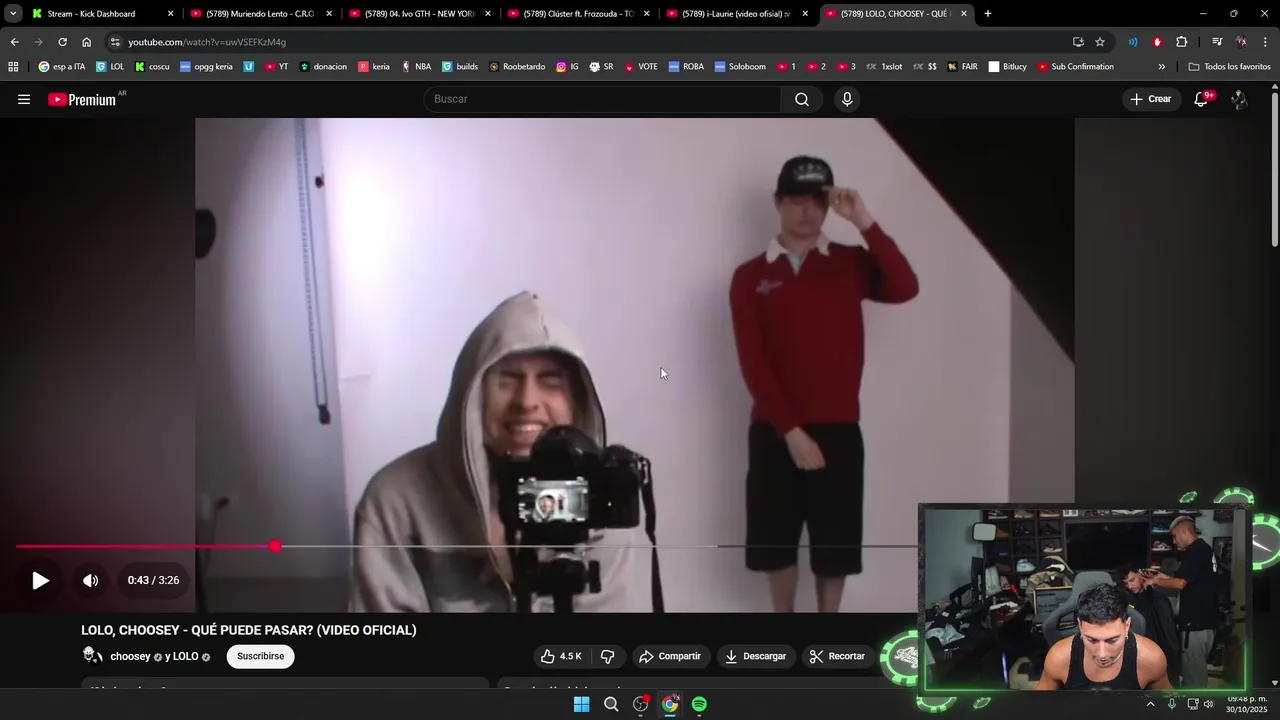Open the Roobetardo bookmark

coord(517,67)
